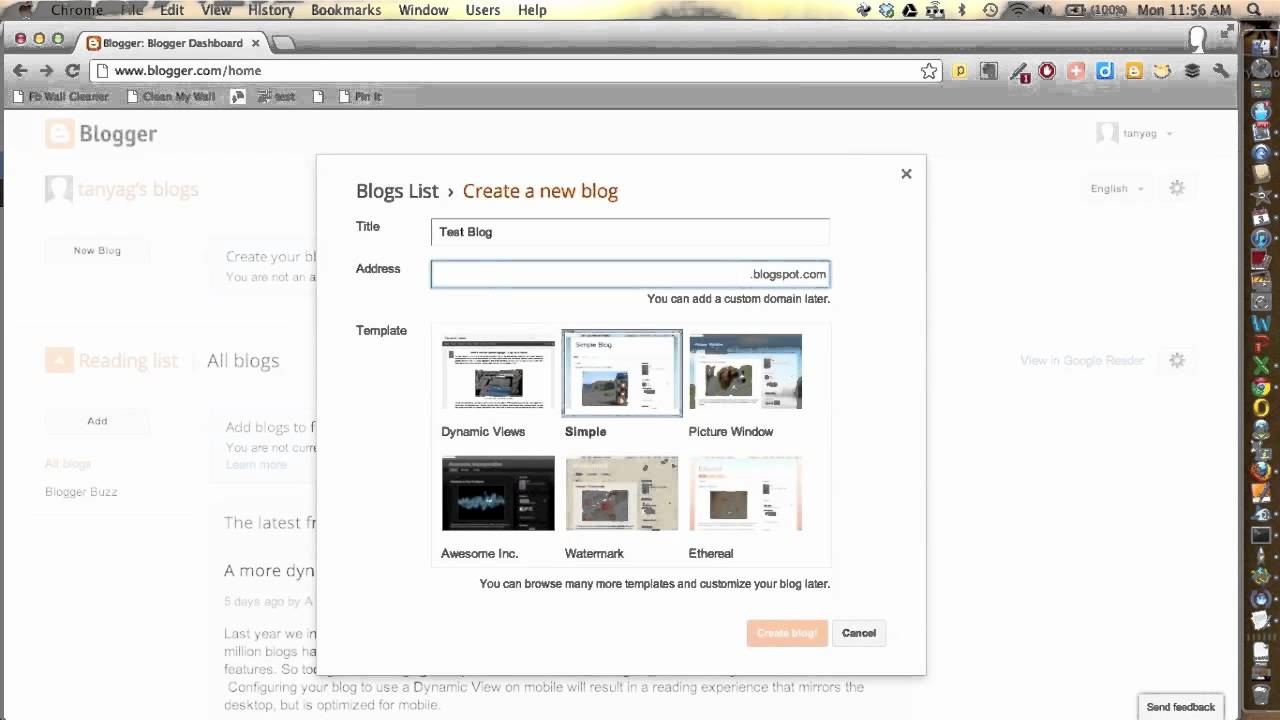Click the red plus extension icon
This screenshot has width=1280, height=720.
pyautogui.click(x=1076, y=71)
